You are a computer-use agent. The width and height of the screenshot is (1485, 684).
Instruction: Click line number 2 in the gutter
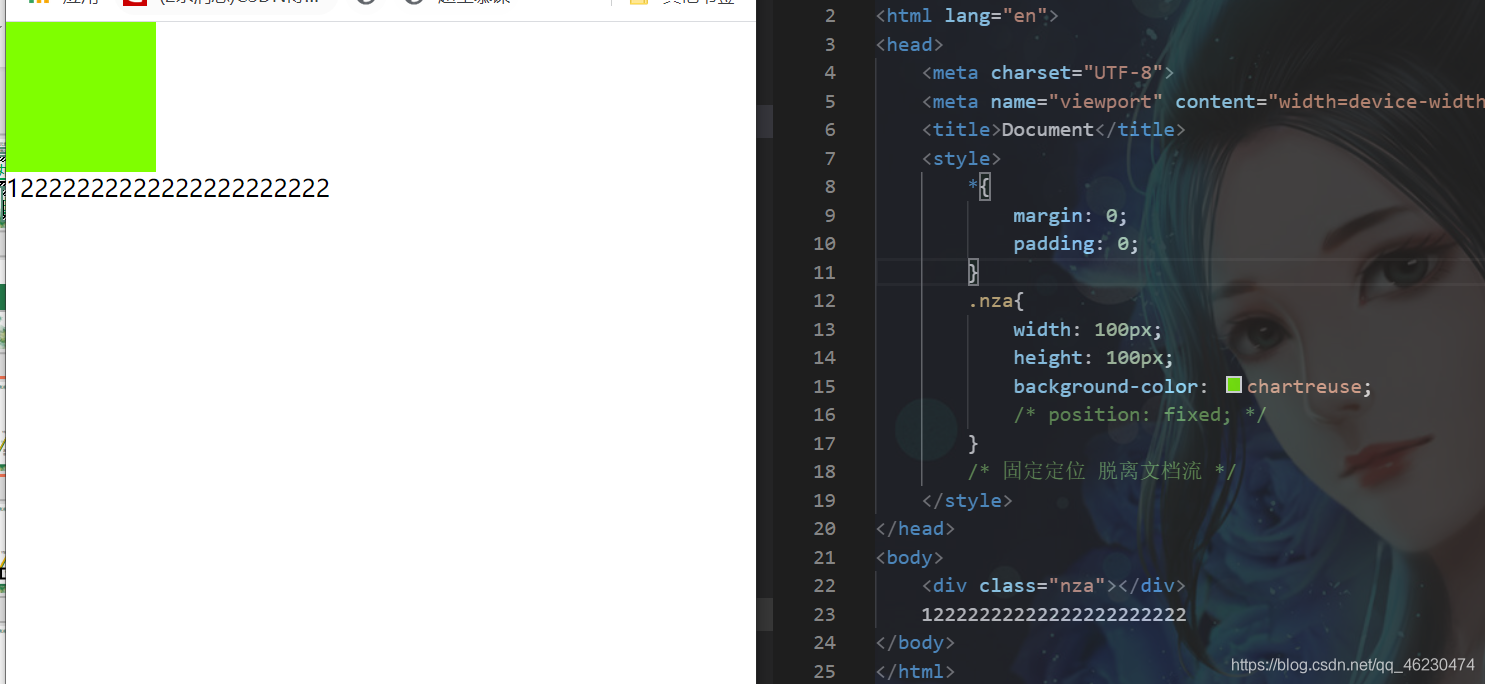point(830,16)
